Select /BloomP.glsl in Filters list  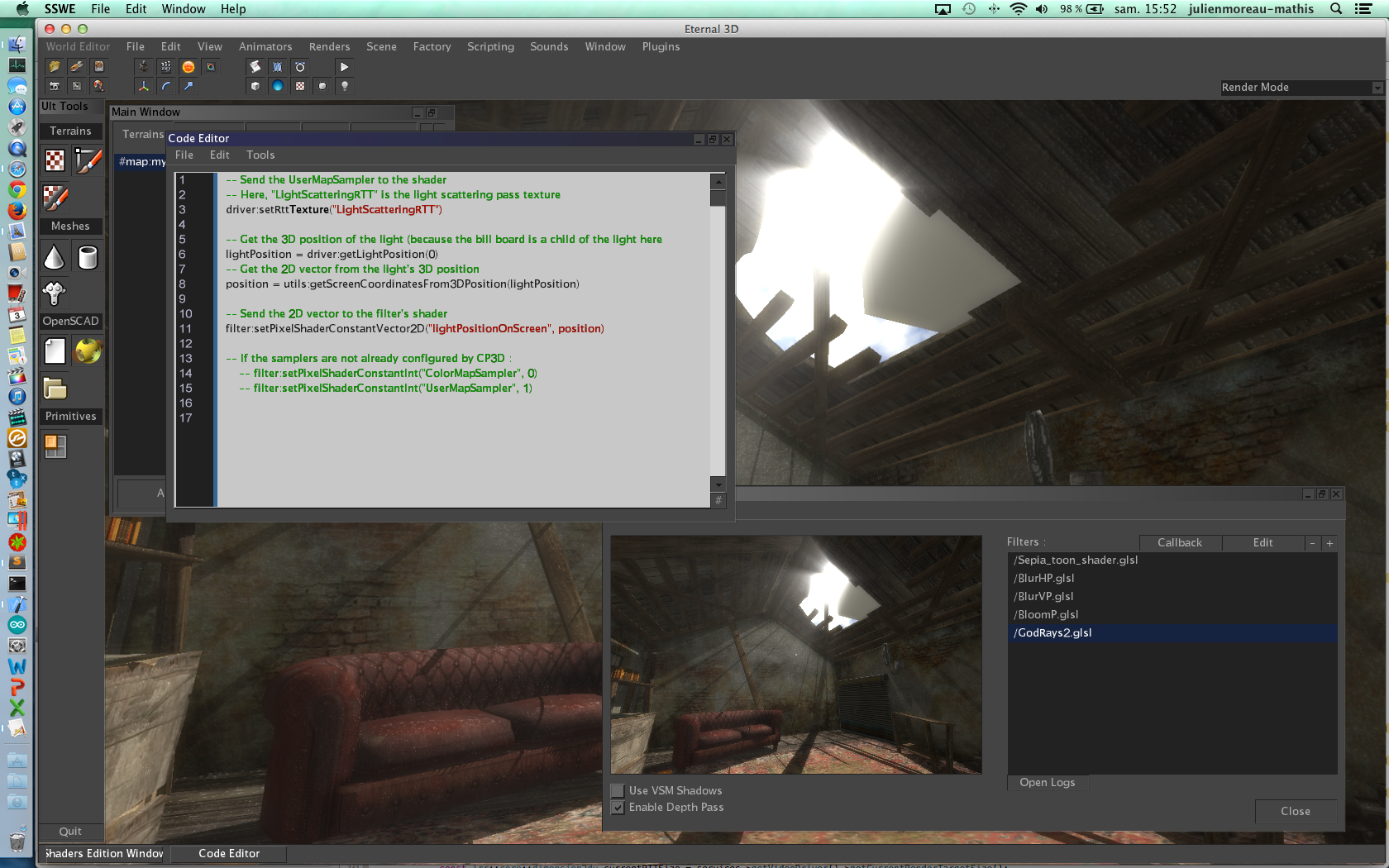point(1172,614)
